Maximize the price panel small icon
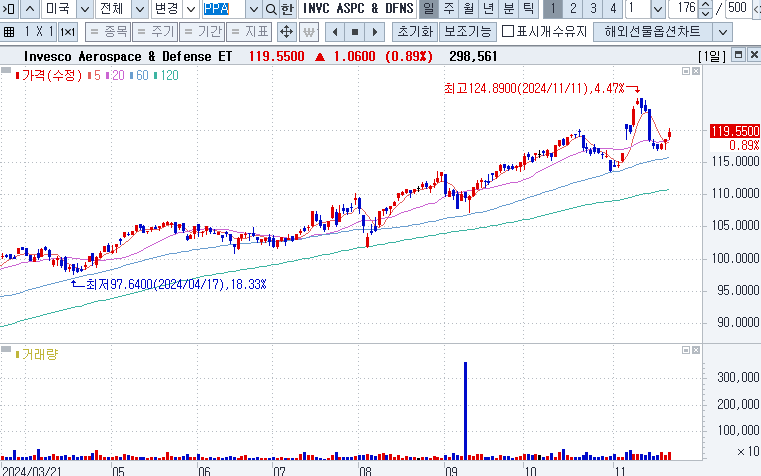 click(x=686, y=71)
